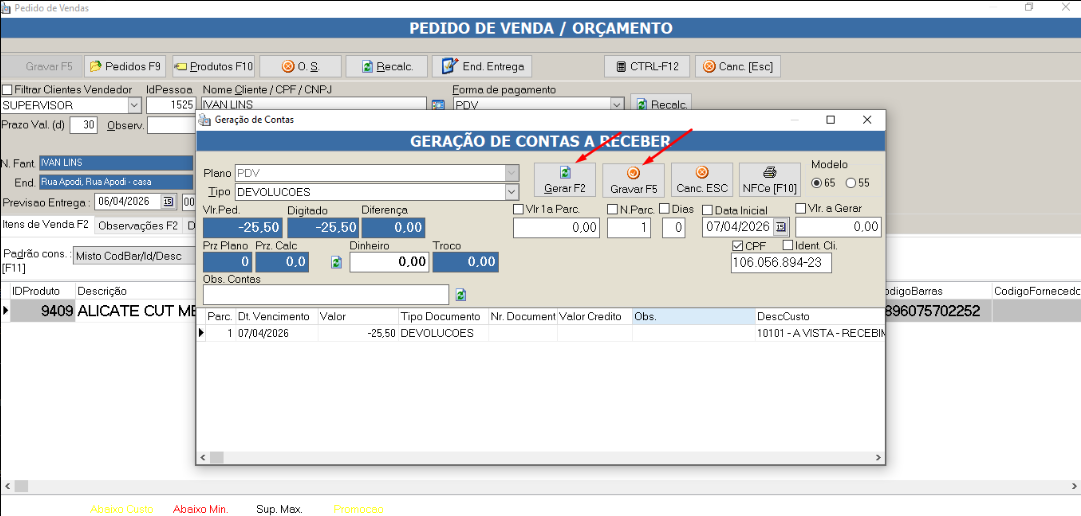Uncheck the CPF checkbox
The height and width of the screenshot is (516, 1081).
[x=738, y=246]
